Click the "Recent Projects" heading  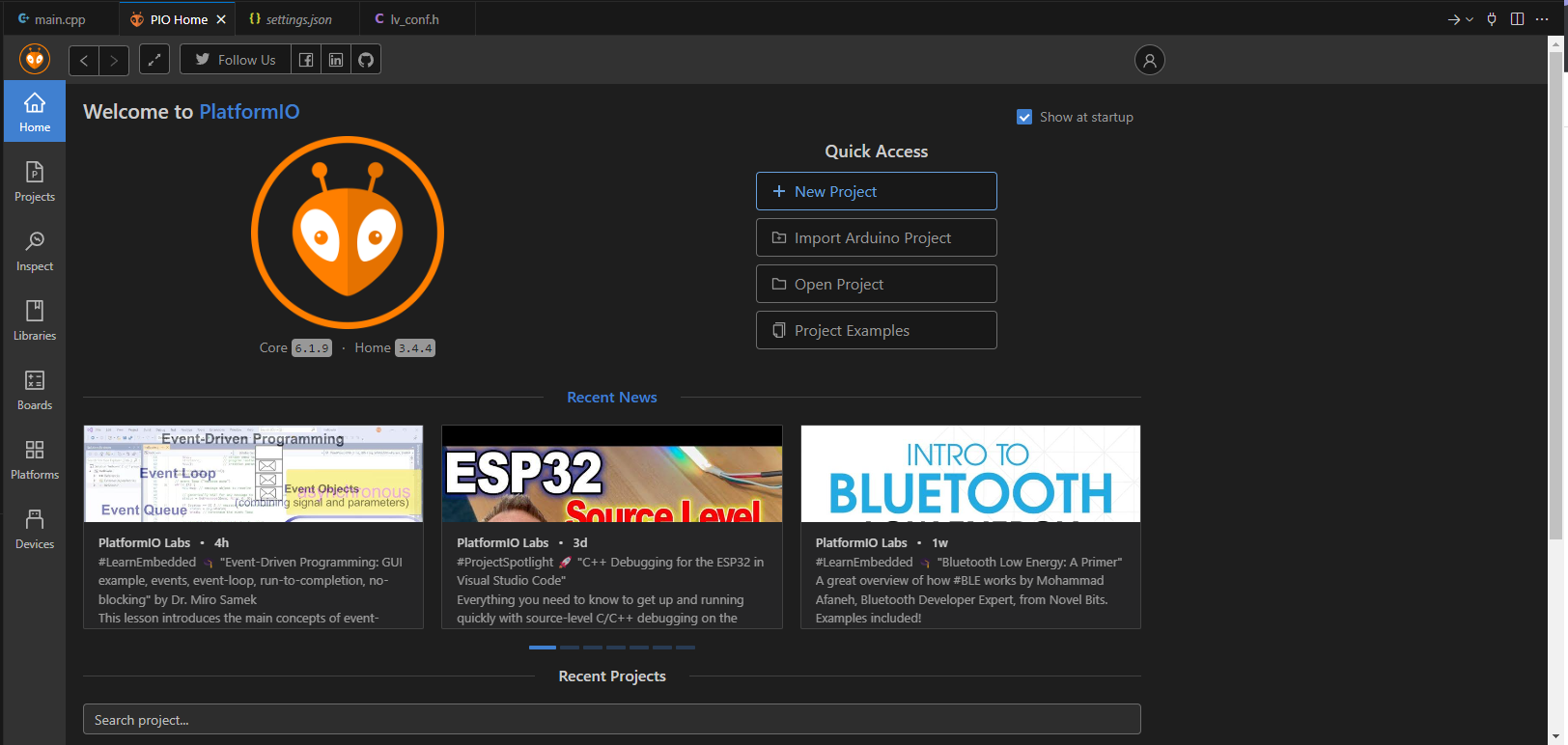coord(612,676)
